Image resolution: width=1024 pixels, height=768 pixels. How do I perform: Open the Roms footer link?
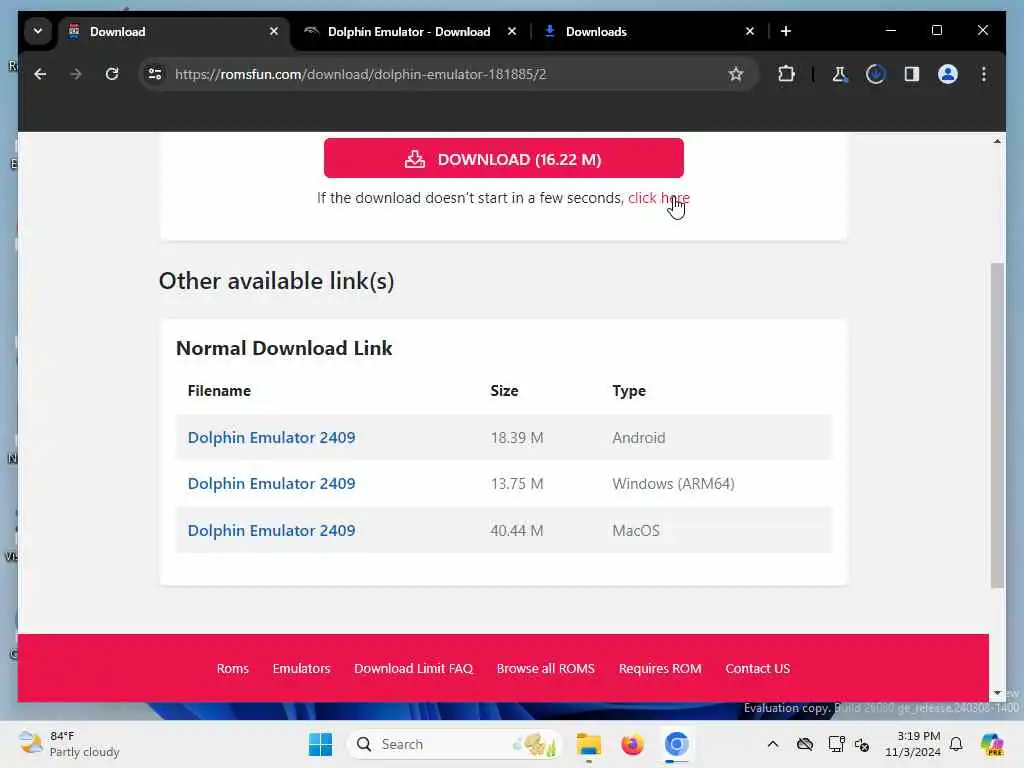click(x=232, y=669)
